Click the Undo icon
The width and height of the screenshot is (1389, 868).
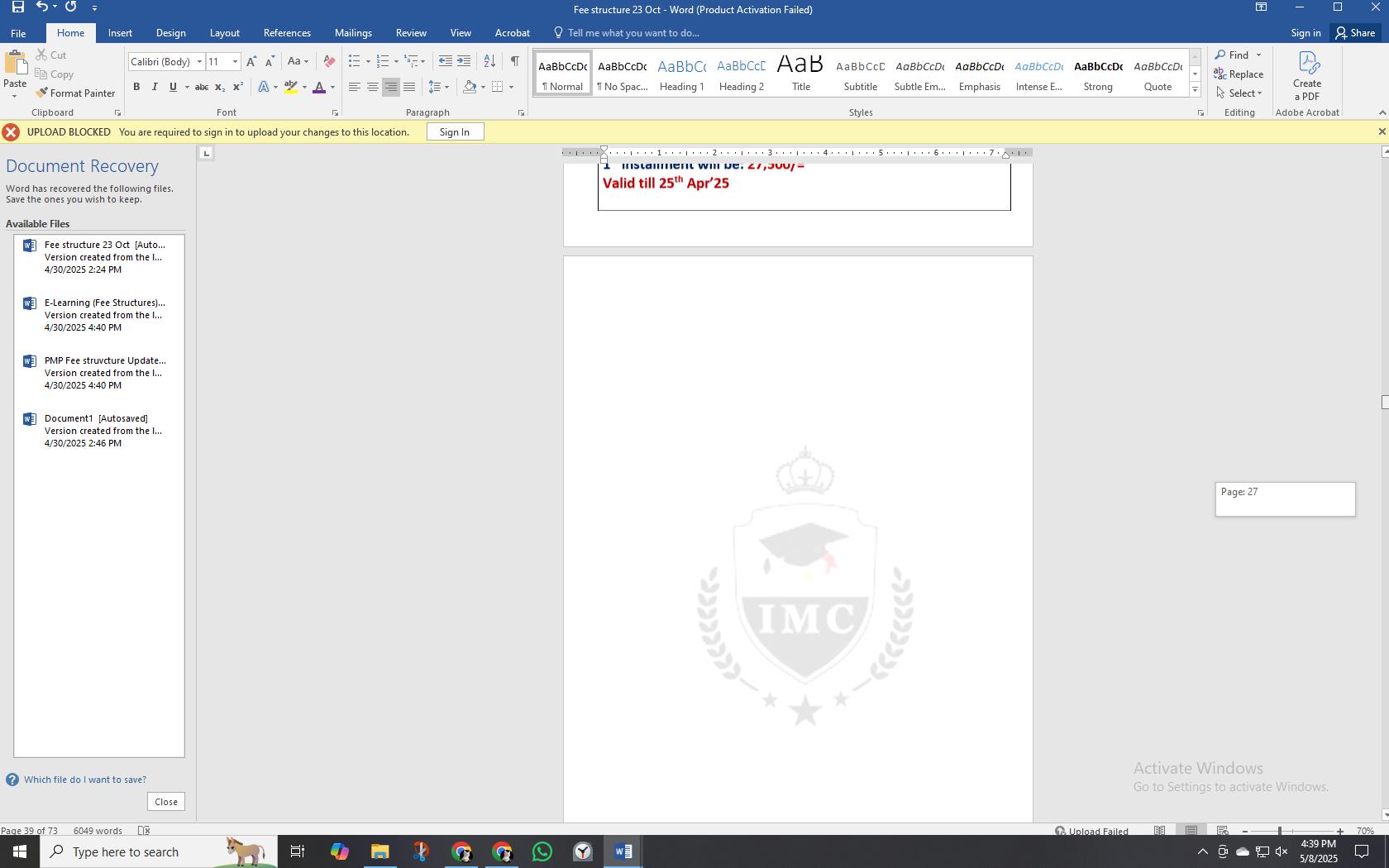(x=41, y=7)
